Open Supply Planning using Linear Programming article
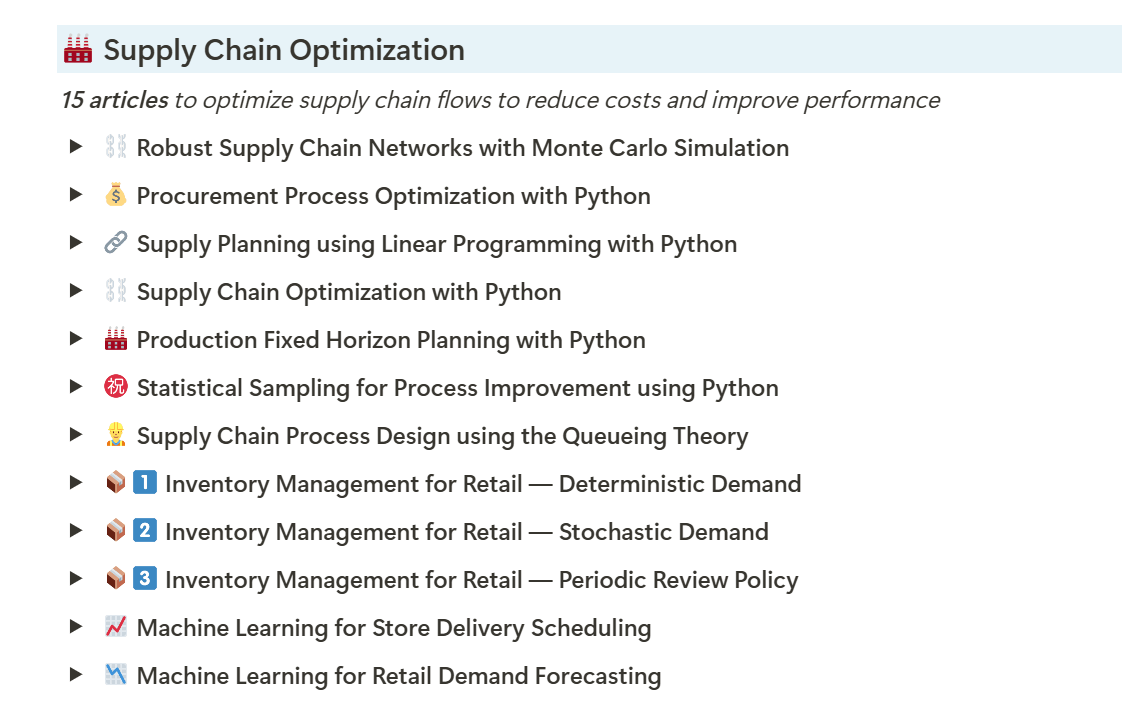The width and height of the screenshot is (1138, 706). click(x=436, y=244)
